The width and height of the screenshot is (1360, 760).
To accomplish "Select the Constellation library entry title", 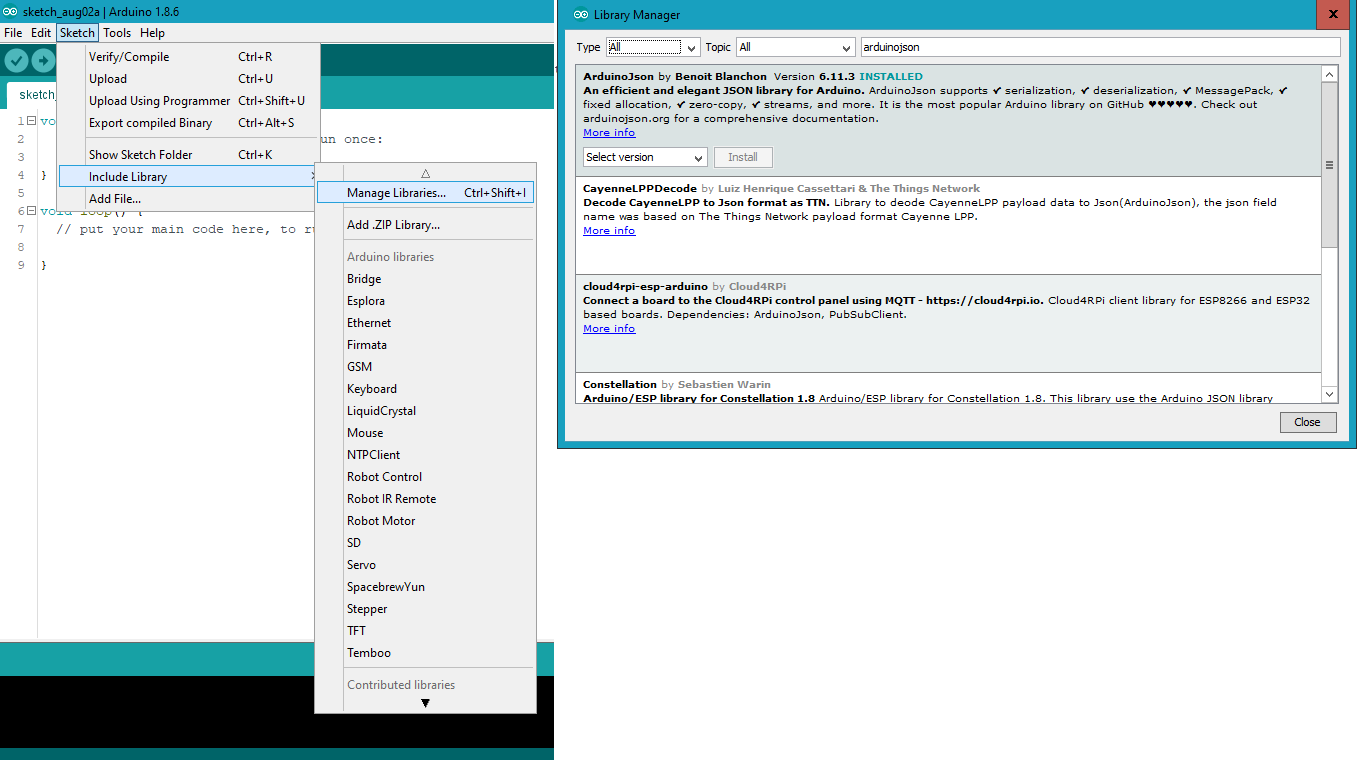I will [620, 384].
